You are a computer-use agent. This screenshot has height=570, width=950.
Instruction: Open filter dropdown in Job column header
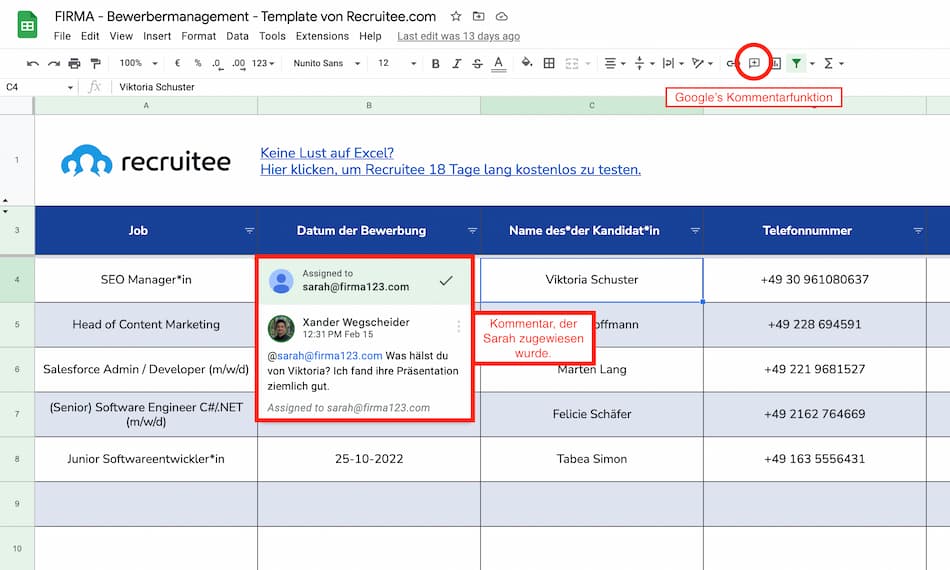click(249, 231)
